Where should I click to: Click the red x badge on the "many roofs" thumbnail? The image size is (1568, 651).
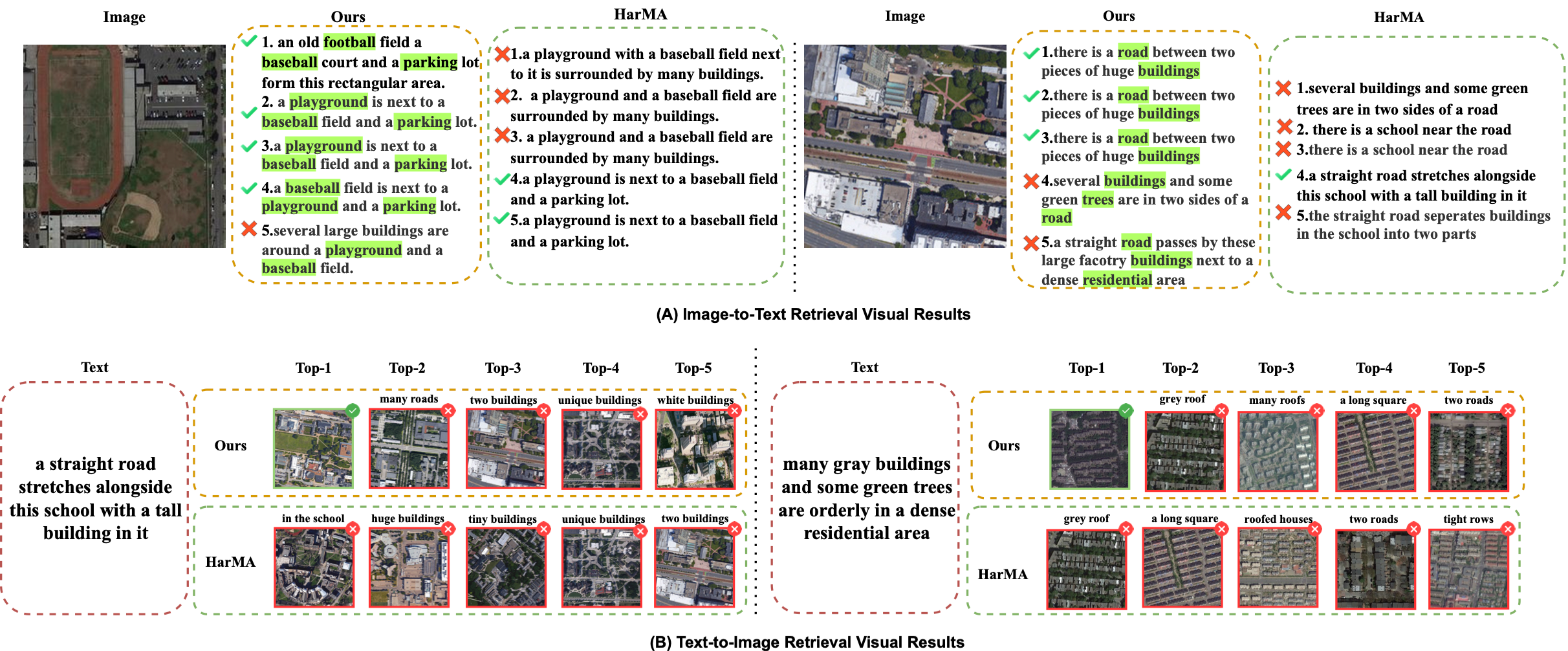click(1317, 411)
